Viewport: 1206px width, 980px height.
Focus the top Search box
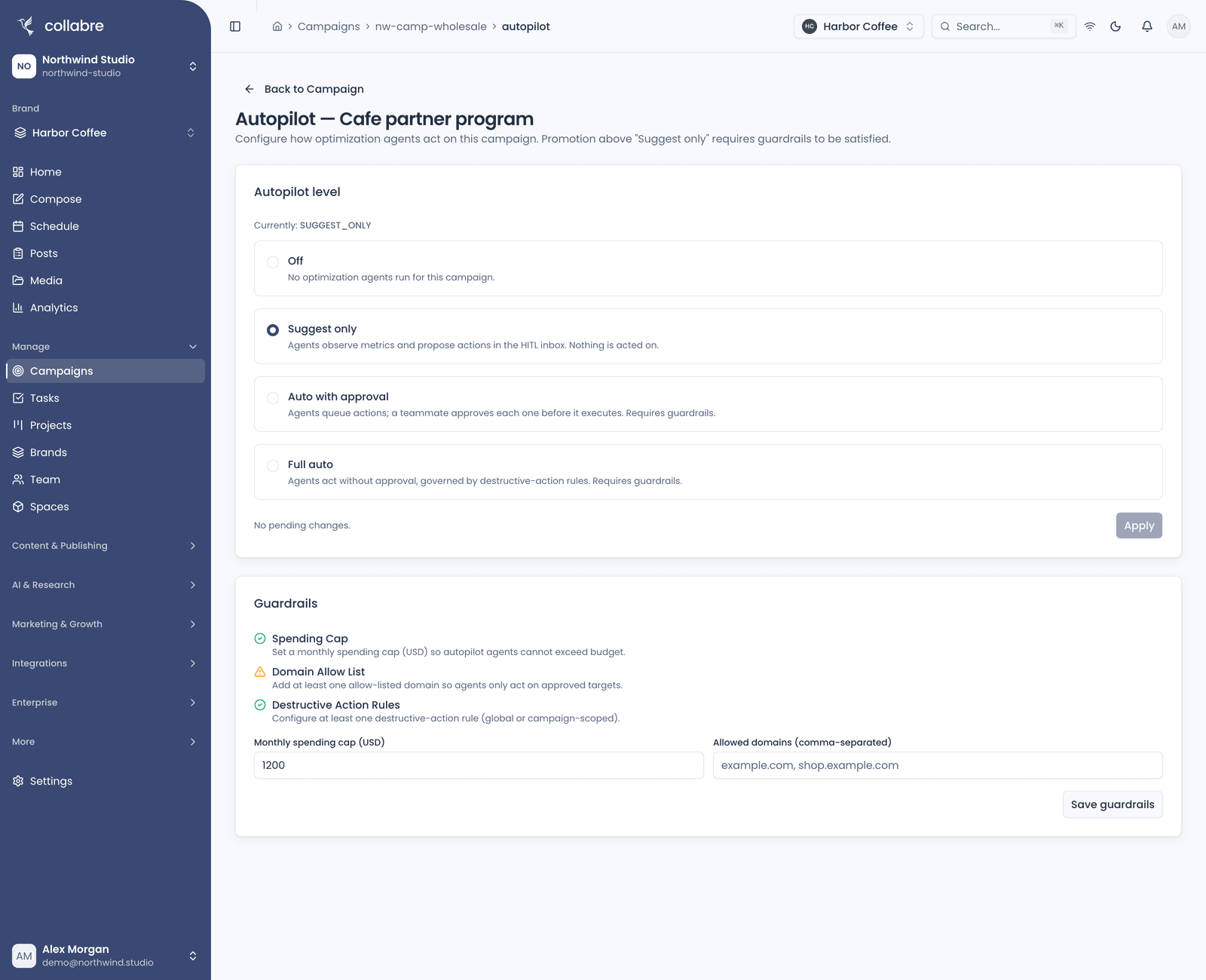click(x=1004, y=26)
